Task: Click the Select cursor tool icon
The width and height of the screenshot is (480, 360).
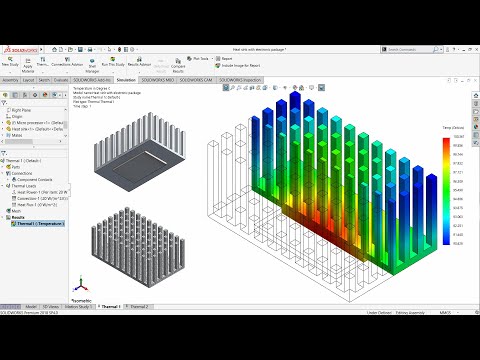Action: 109,49
